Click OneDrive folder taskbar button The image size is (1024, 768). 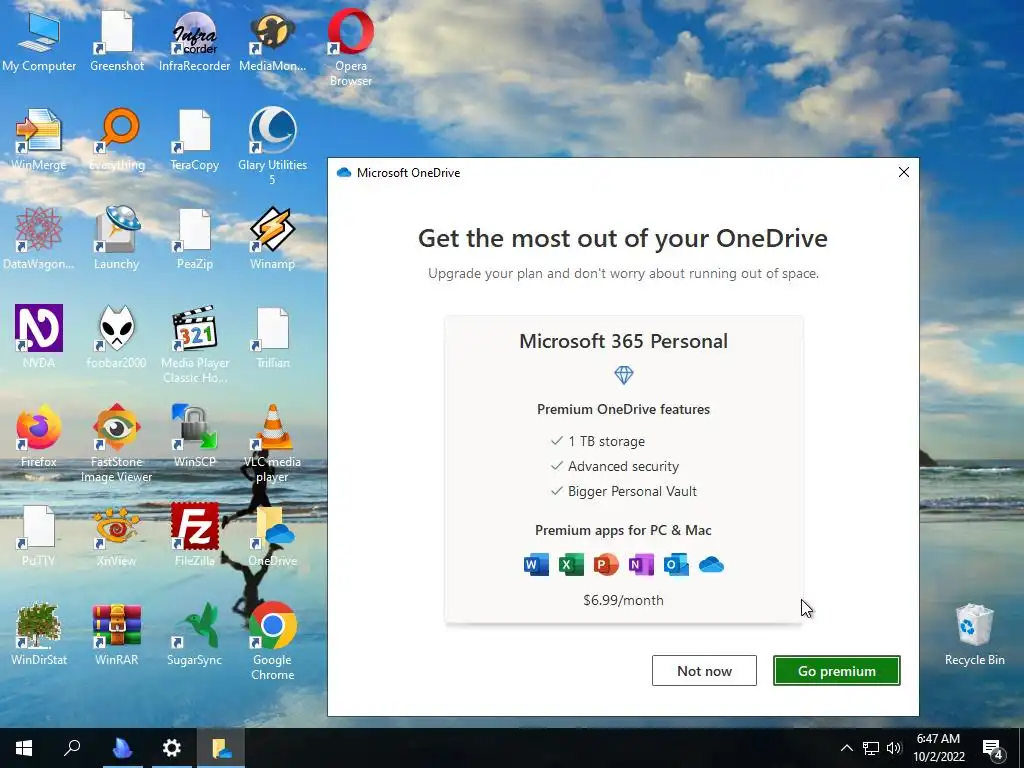(221, 748)
